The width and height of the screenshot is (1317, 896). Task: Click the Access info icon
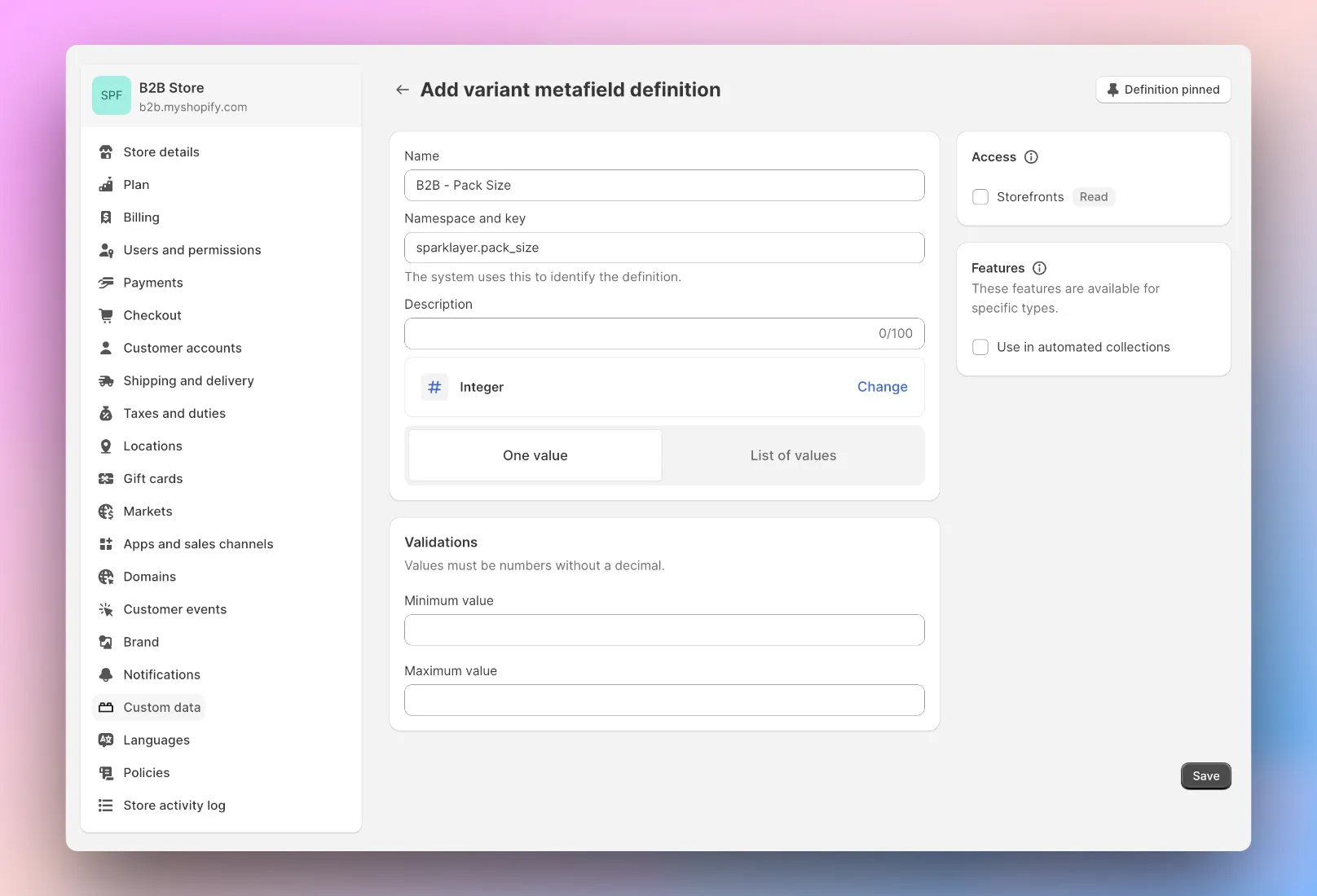click(1031, 157)
